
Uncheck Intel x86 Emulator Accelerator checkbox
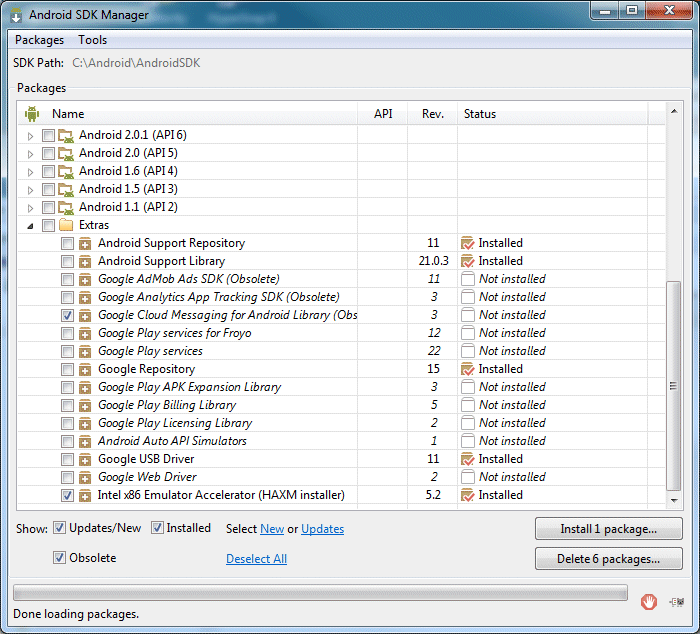pos(67,495)
